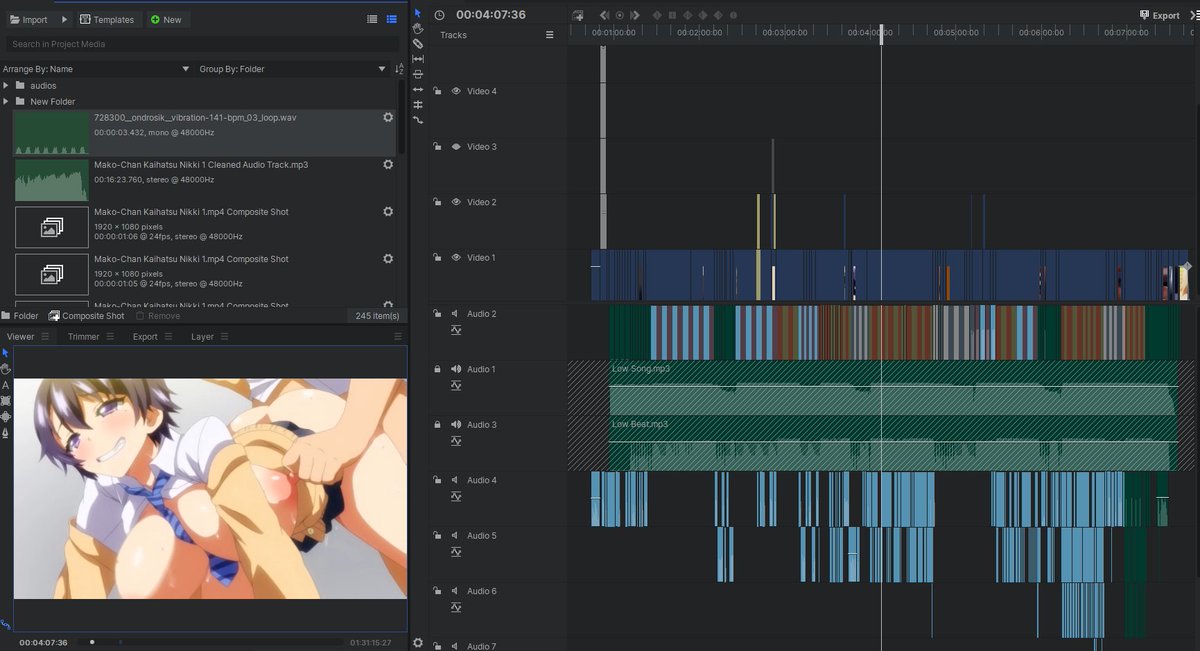Select the viewer Text tool
This screenshot has width=1200, height=651.
point(5,385)
